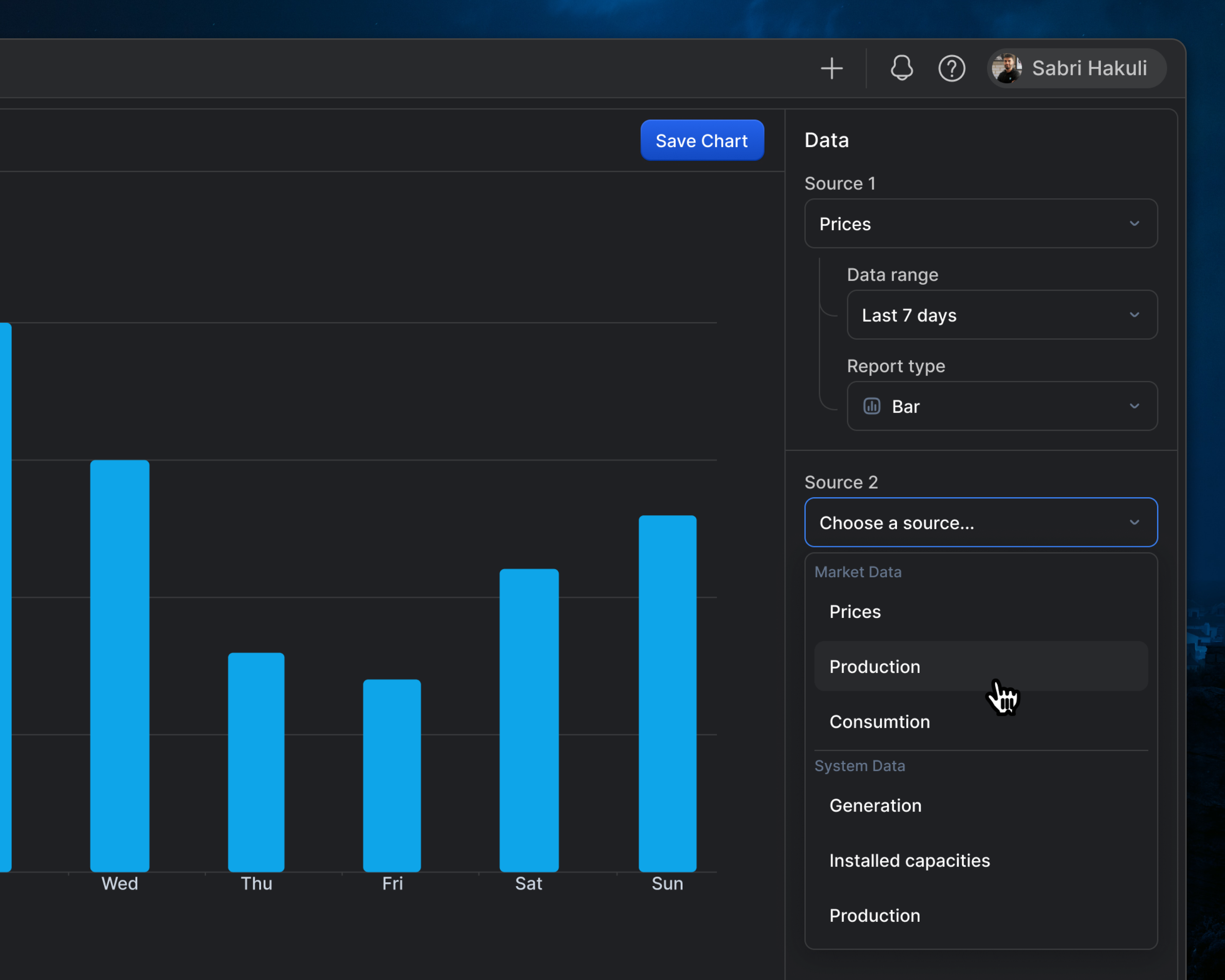Choose Generation under System Data
Viewport: 1225px width, 980px height.
875,805
